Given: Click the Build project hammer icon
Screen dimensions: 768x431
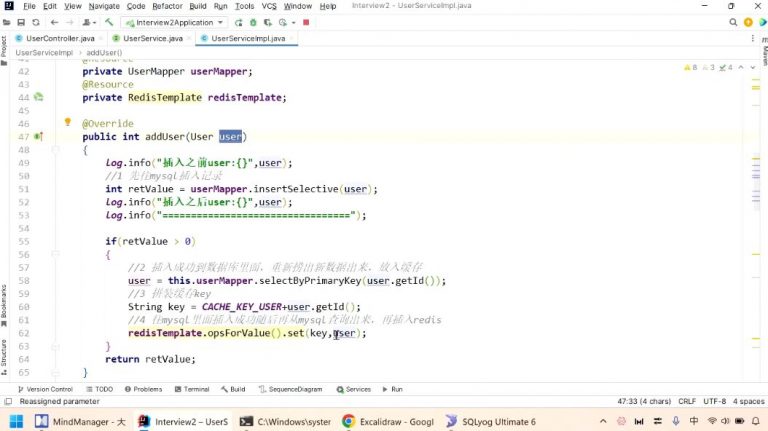Looking at the screenshot, I should click(x=109, y=22).
